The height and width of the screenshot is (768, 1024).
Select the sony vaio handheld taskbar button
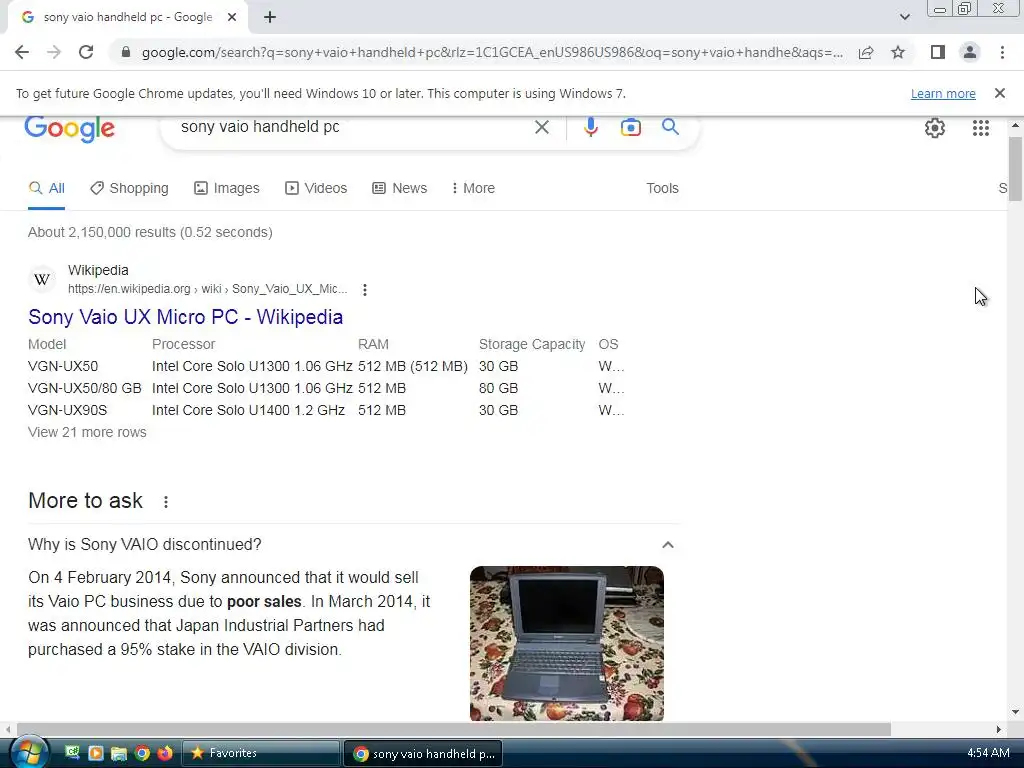[423, 753]
